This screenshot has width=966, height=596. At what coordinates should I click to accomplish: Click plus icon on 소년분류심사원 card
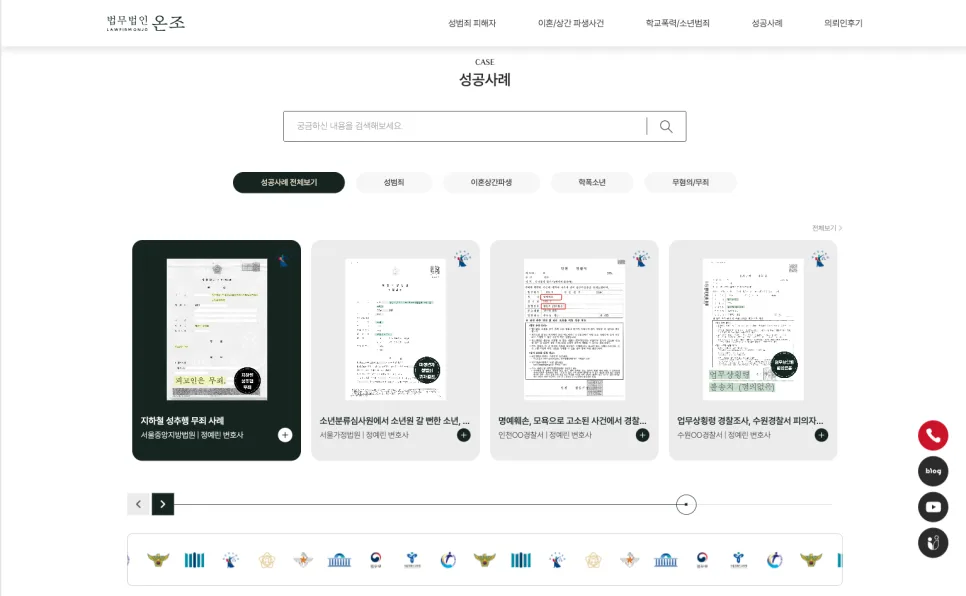pos(464,435)
